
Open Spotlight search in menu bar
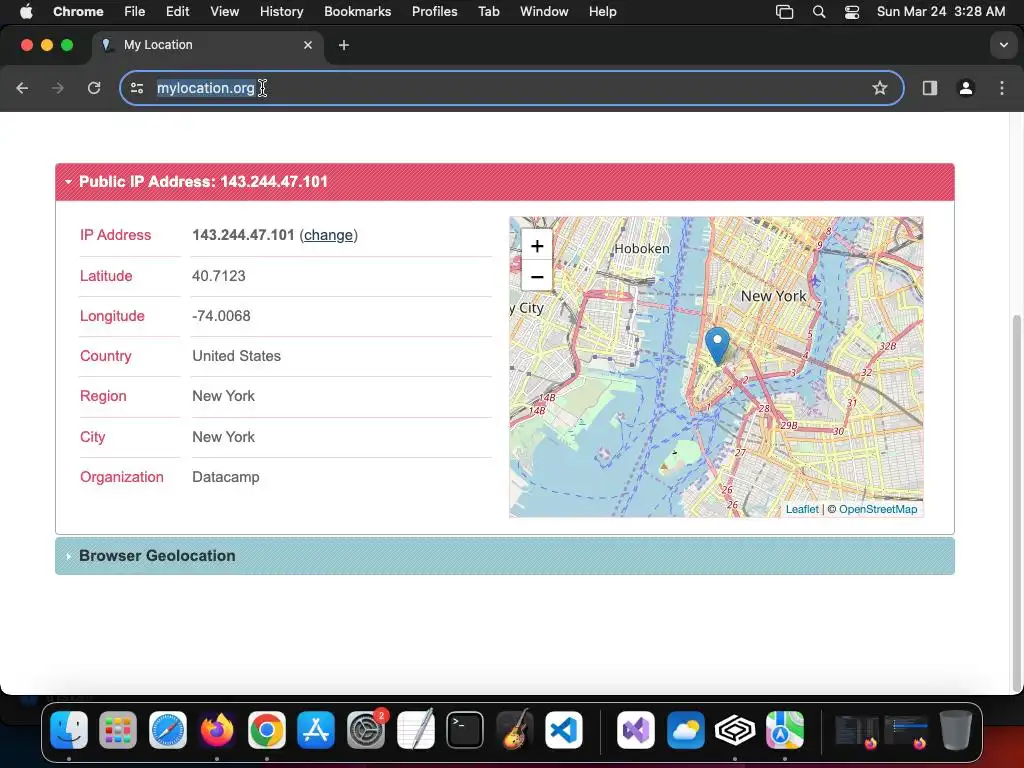pyautogui.click(x=818, y=11)
